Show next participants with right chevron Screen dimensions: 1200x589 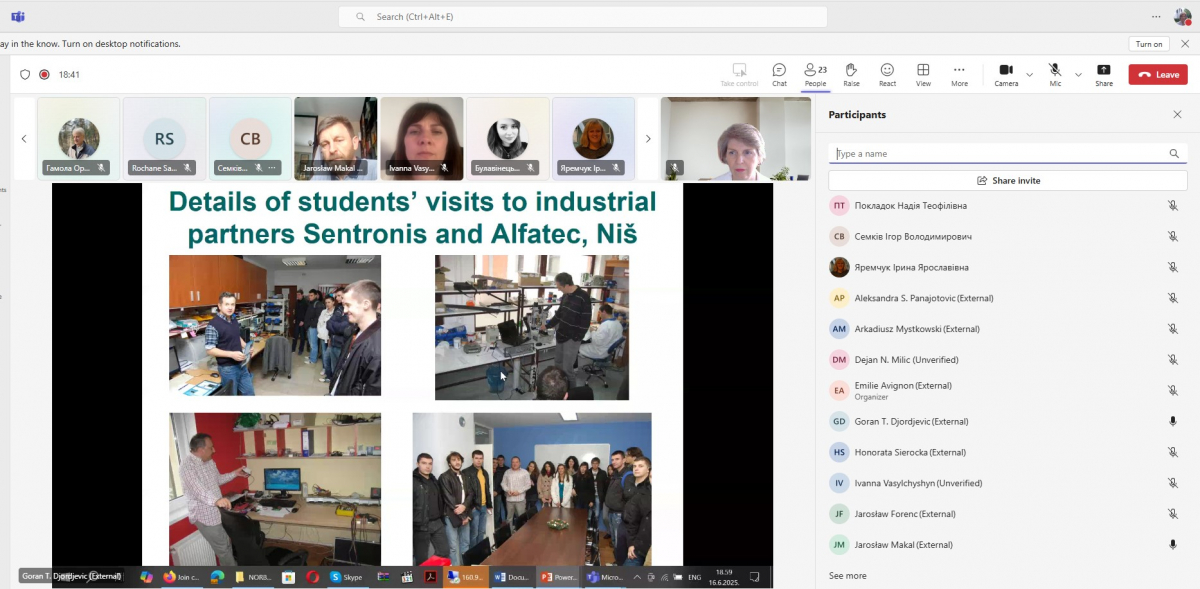pos(648,139)
